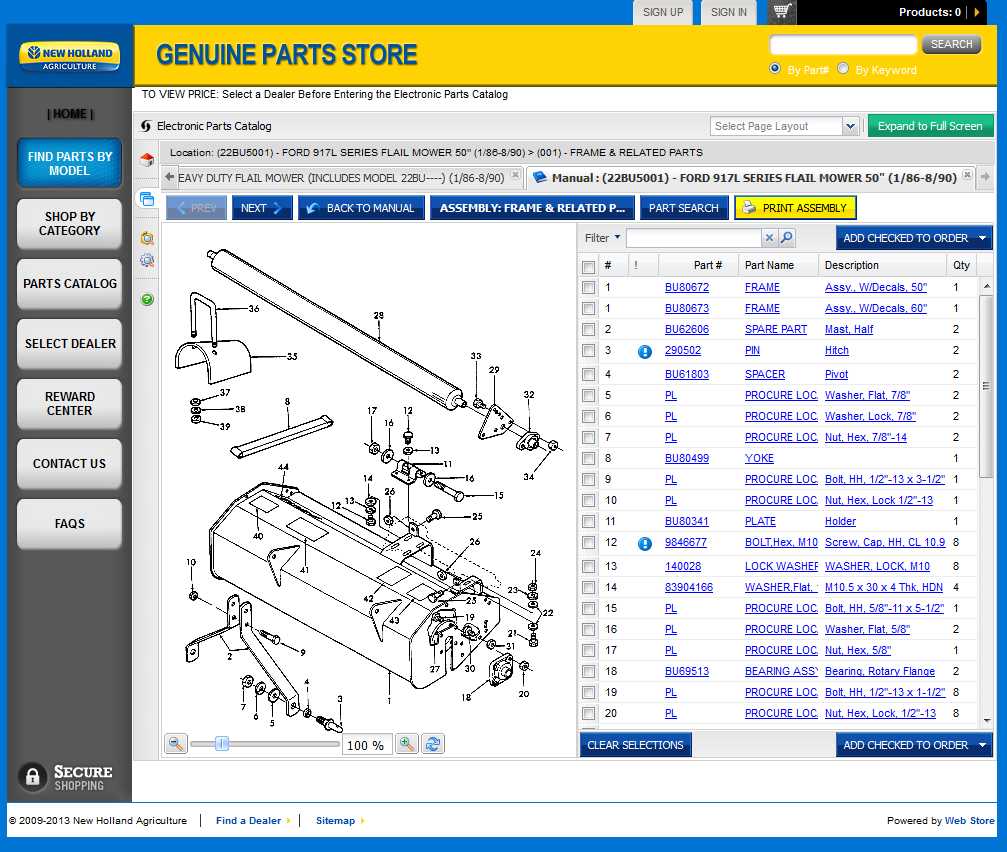1007x852 pixels.
Task: Click the zoom in magnifier icon
Action: (x=407, y=744)
